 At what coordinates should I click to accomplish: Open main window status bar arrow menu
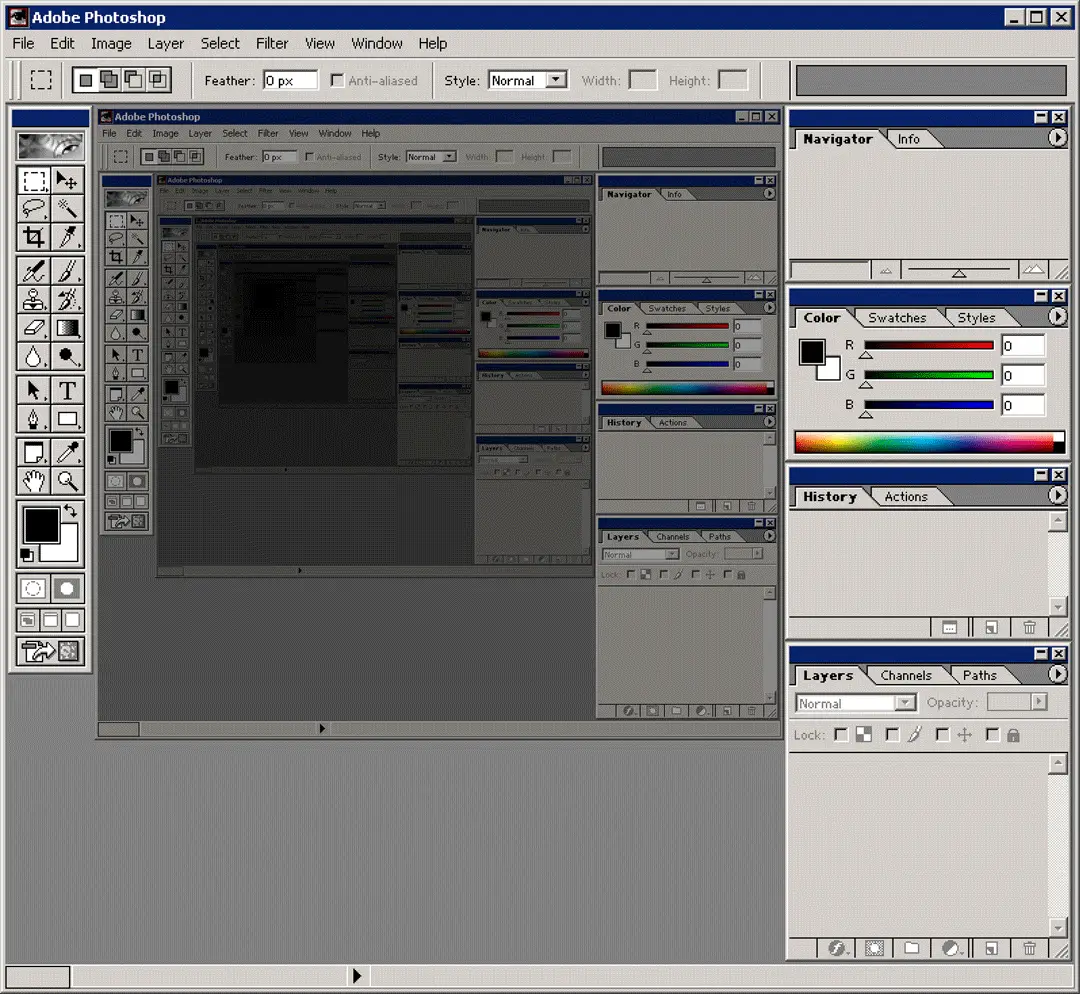[x=356, y=975]
